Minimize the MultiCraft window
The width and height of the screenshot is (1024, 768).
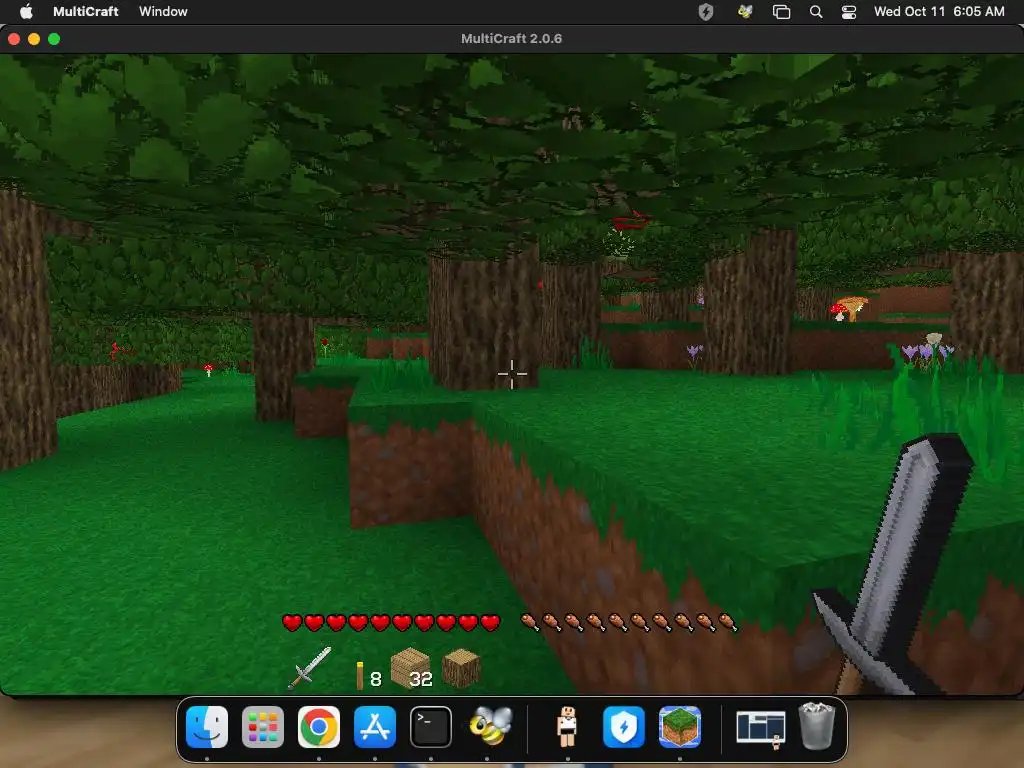coord(34,39)
